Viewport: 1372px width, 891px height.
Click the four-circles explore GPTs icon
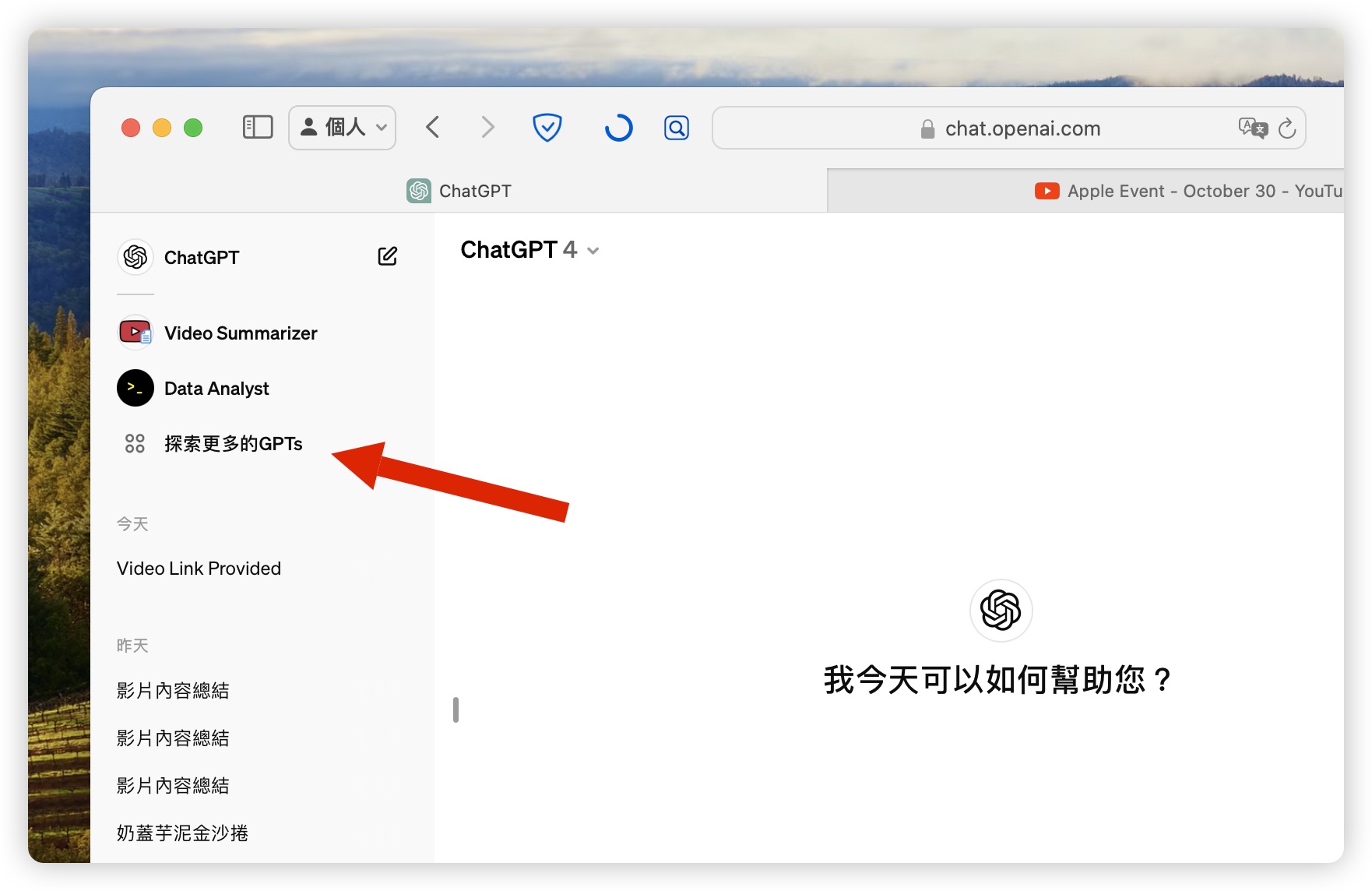135,443
